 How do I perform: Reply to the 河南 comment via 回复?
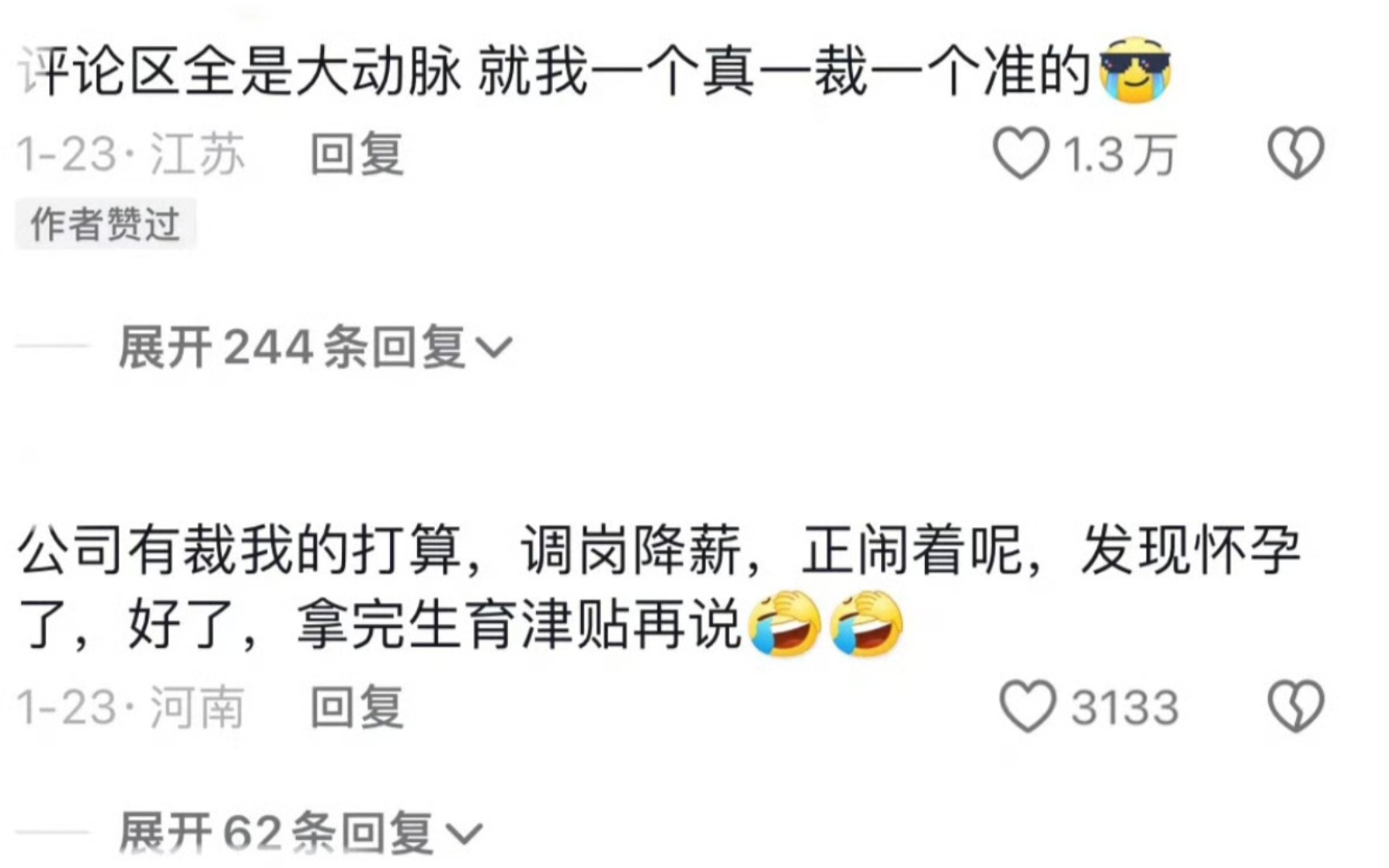[357, 707]
